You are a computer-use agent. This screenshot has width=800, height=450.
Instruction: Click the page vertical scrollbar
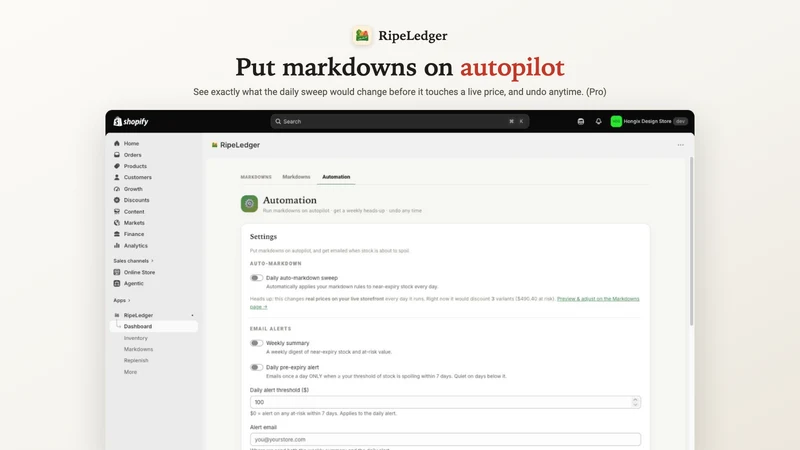(x=691, y=241)
